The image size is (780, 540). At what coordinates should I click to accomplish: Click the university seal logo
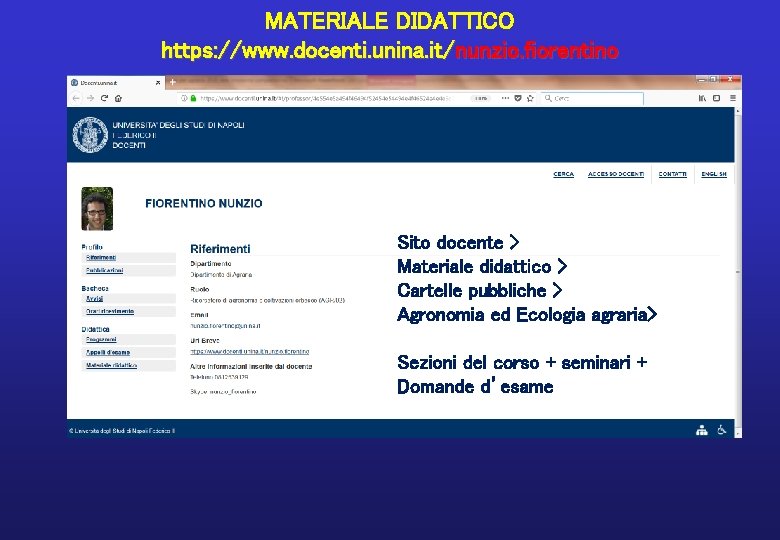[x=90, y=135]
